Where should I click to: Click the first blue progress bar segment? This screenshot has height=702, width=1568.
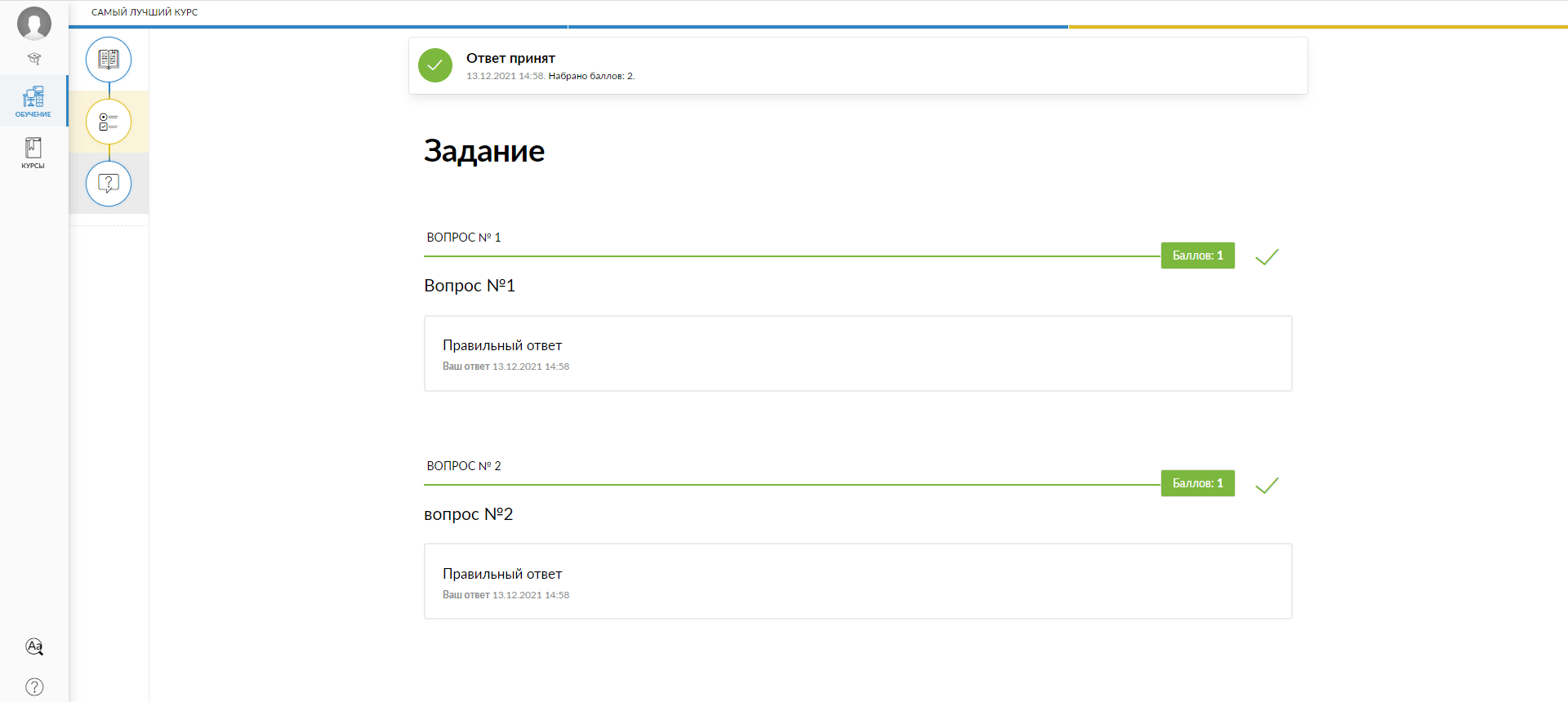pyautogui.click(x=318, y=27)
